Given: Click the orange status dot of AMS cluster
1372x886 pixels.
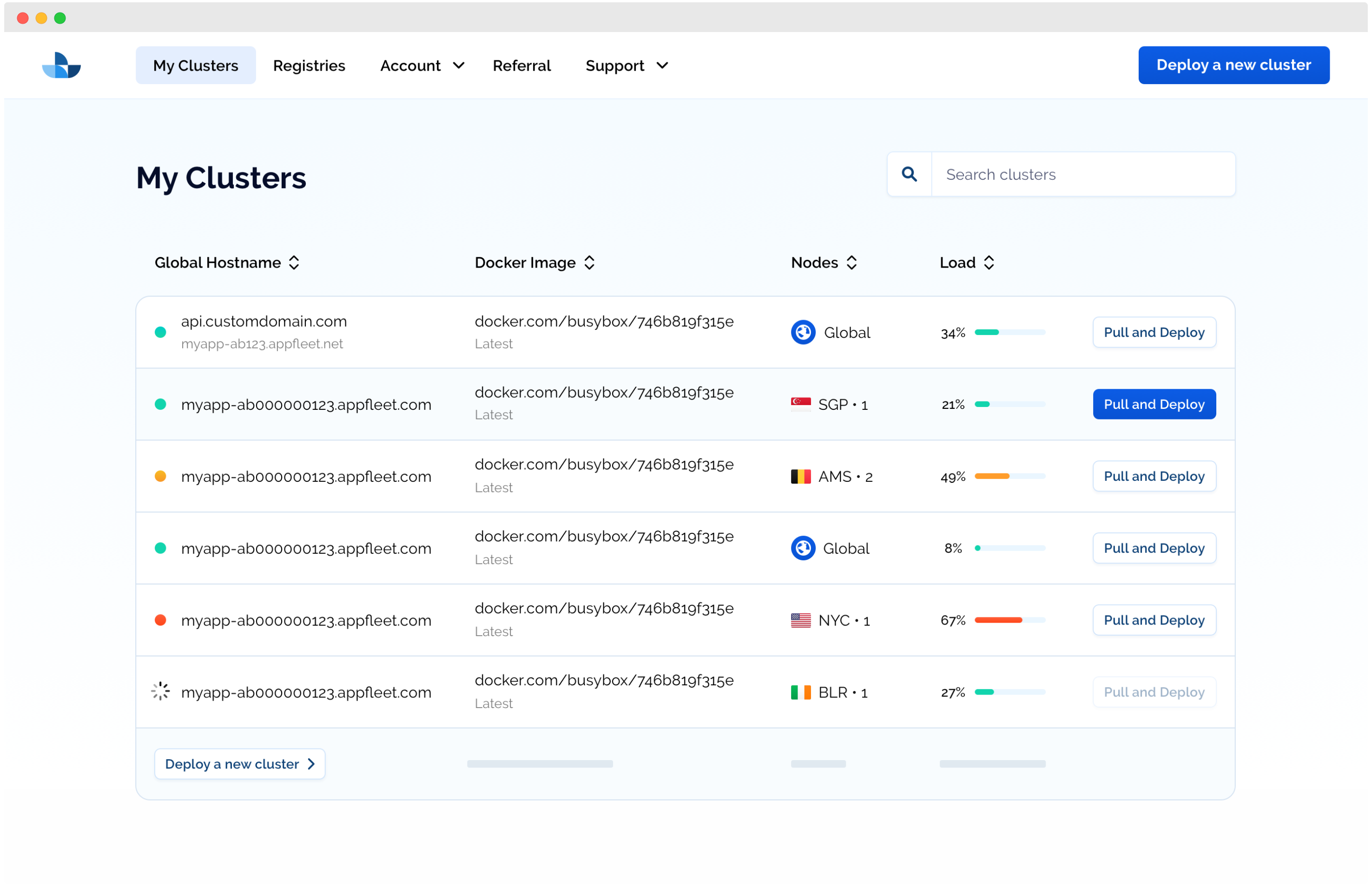Looking at the screenshot, I should point(160,476).
